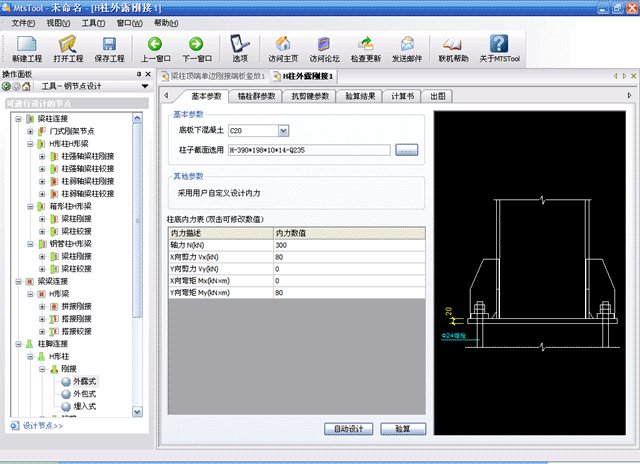Screen dimensions: 640x464
Task: Click the 验算 button
Action: coord(403,429)
